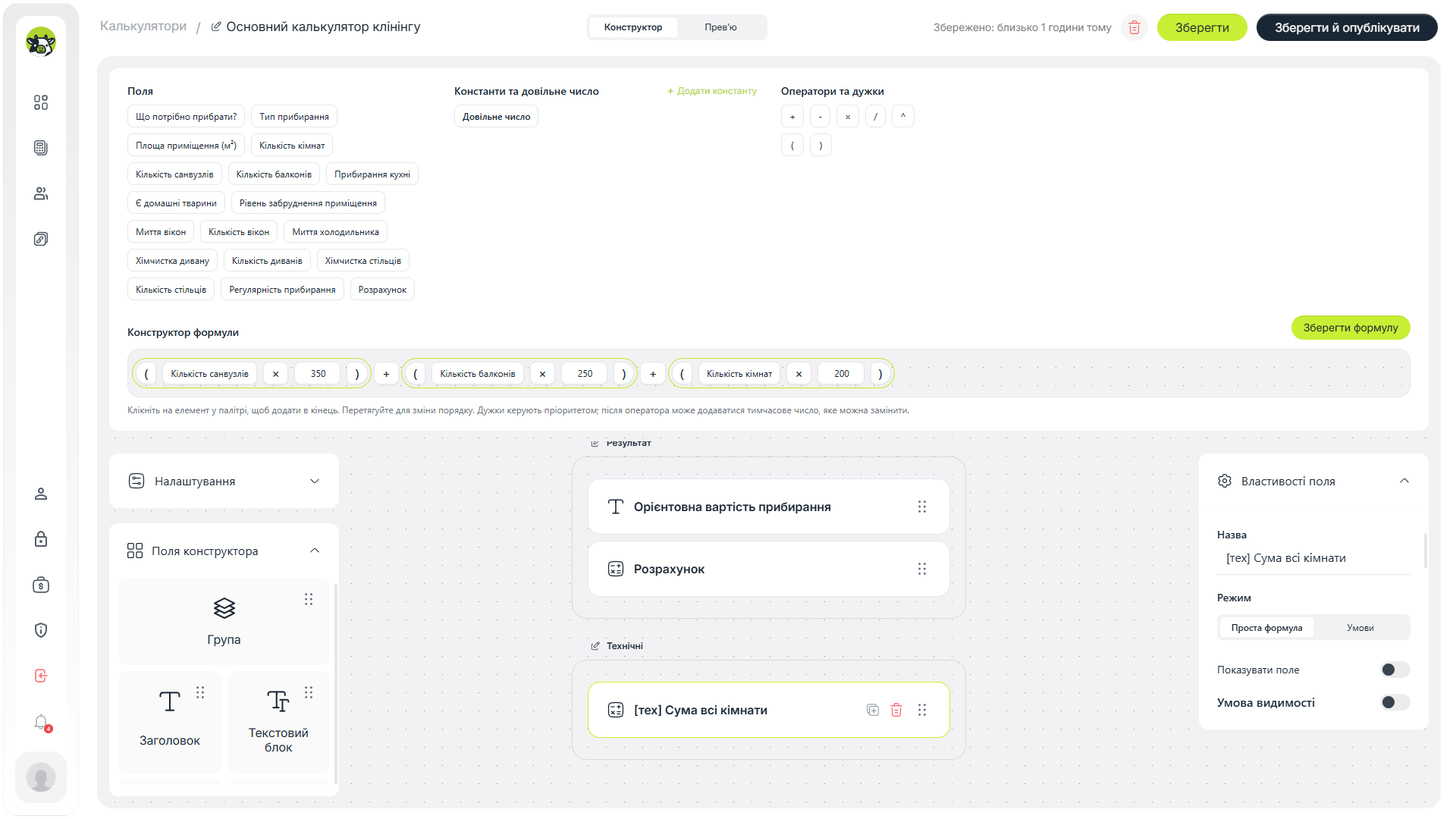Viewport: 1456px width, 819px height.
Task: Add the Довільне число constant chip
Action: (496, 117)
